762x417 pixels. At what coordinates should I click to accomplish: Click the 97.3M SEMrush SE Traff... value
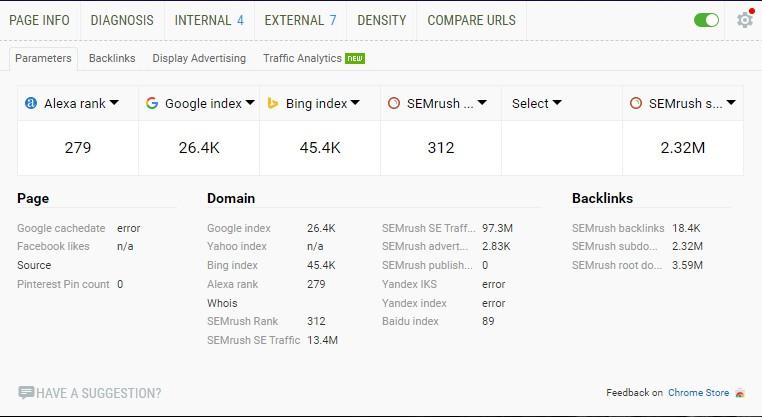[497, 228]
